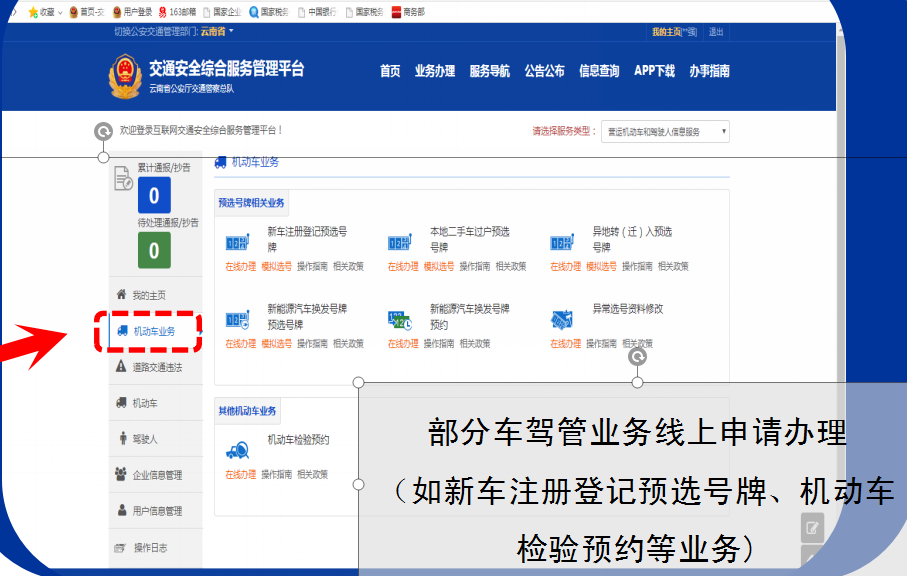This screenshot has height=576, width=907.
Task: Click the 异常选号资料修改 icon
Action: 562,320
